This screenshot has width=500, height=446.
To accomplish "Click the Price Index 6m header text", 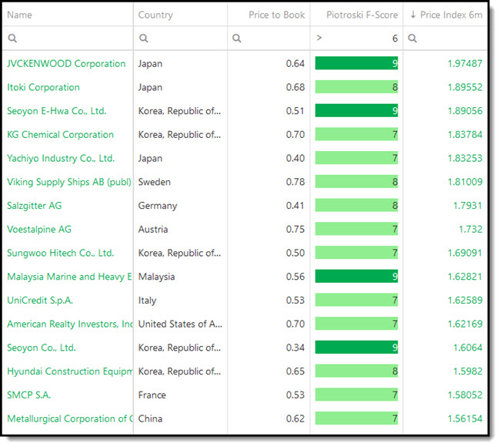I will click(451, 15).
